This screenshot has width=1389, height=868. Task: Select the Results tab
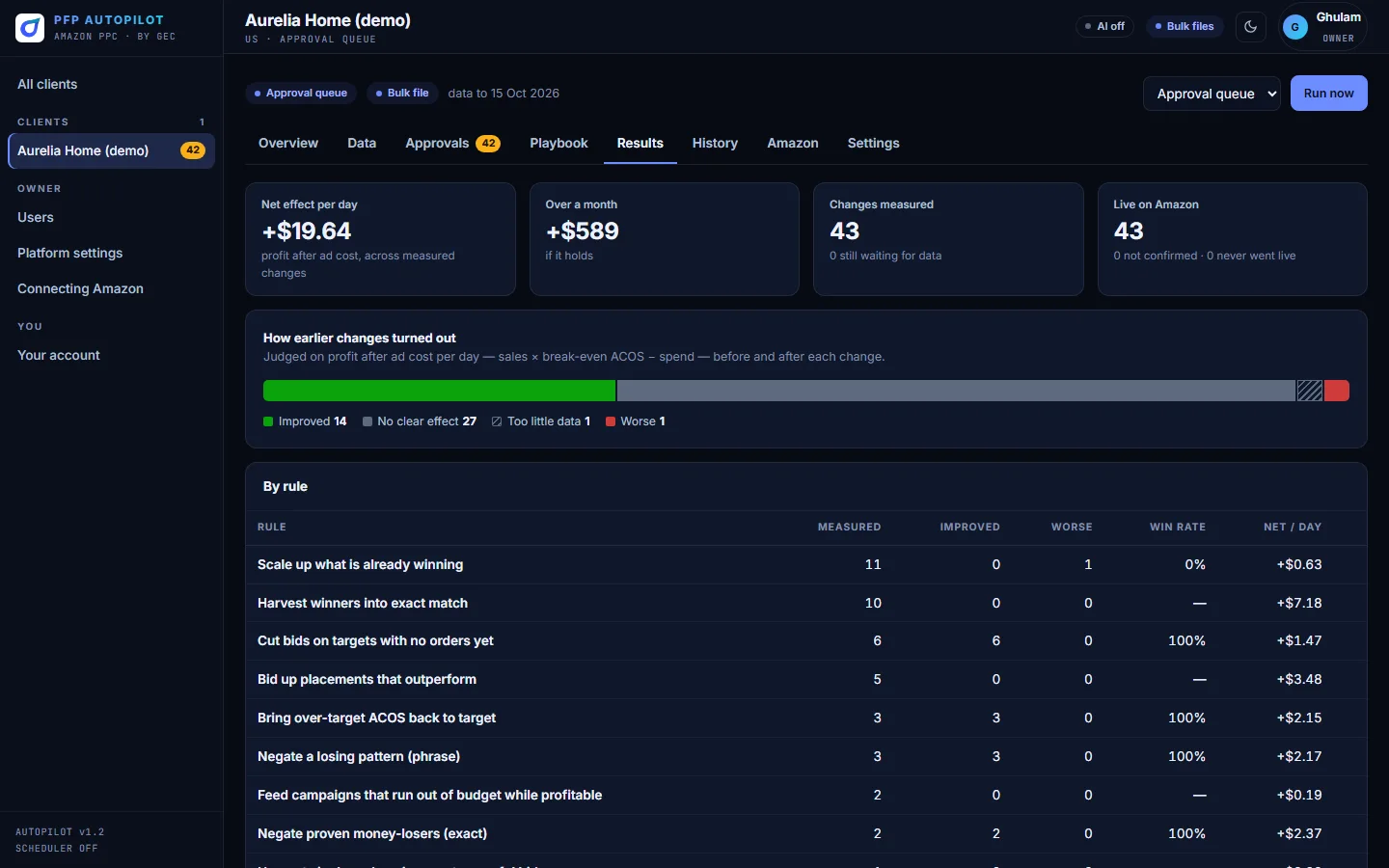point(640,143)
